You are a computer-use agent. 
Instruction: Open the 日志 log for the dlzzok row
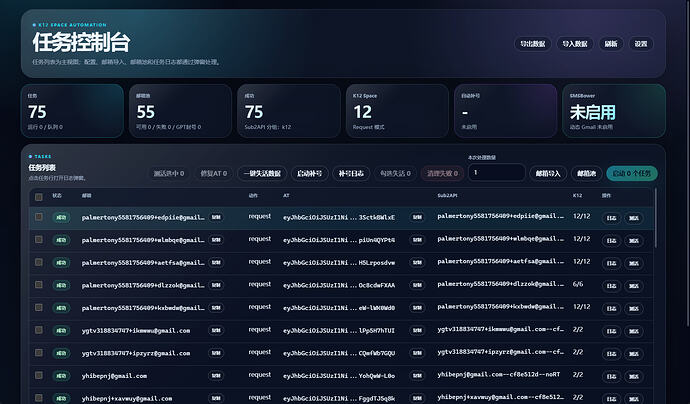coord(611,286)
